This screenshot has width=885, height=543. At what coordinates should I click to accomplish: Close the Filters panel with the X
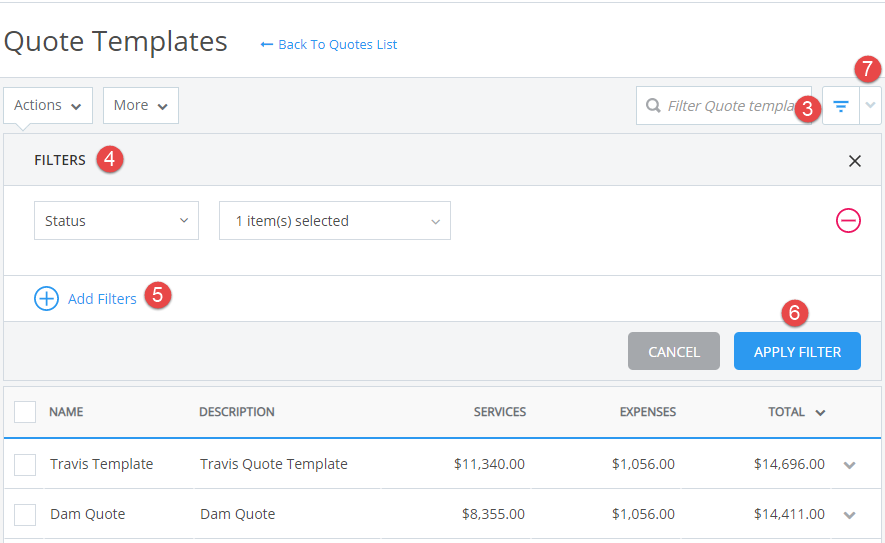[x=855, y=161]
